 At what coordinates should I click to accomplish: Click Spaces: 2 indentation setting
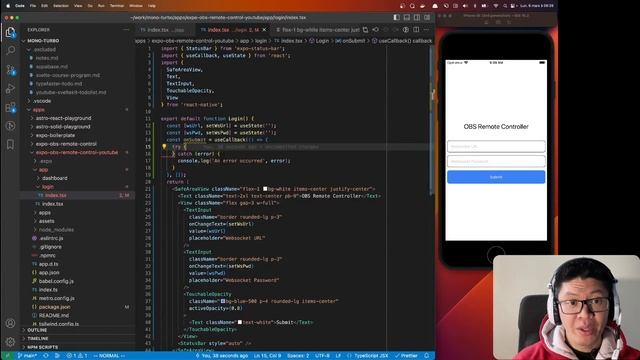coord(298,356)
